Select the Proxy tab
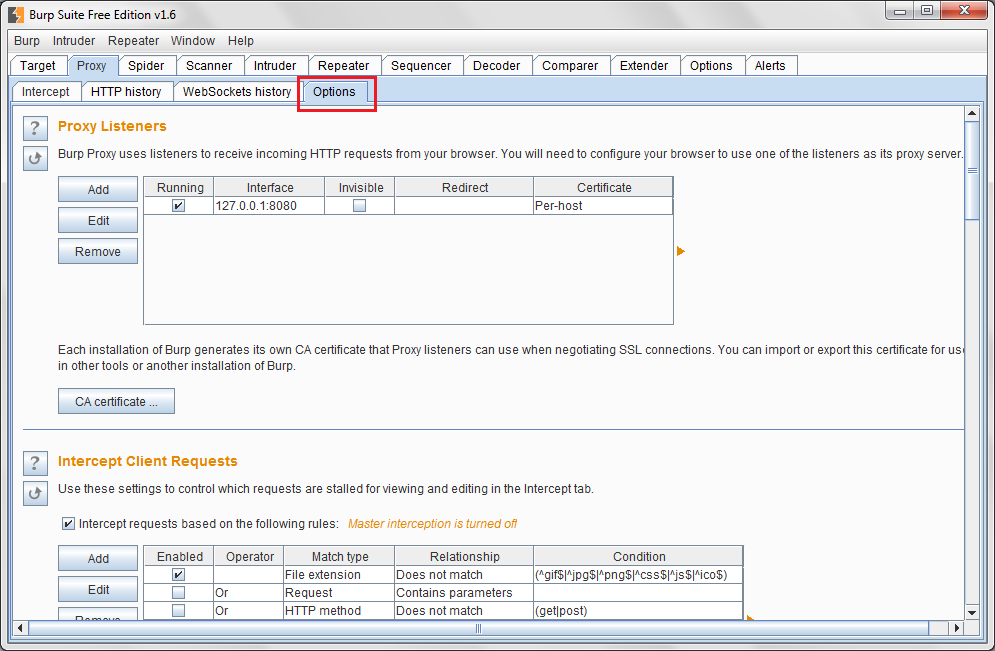 [91, 65]
